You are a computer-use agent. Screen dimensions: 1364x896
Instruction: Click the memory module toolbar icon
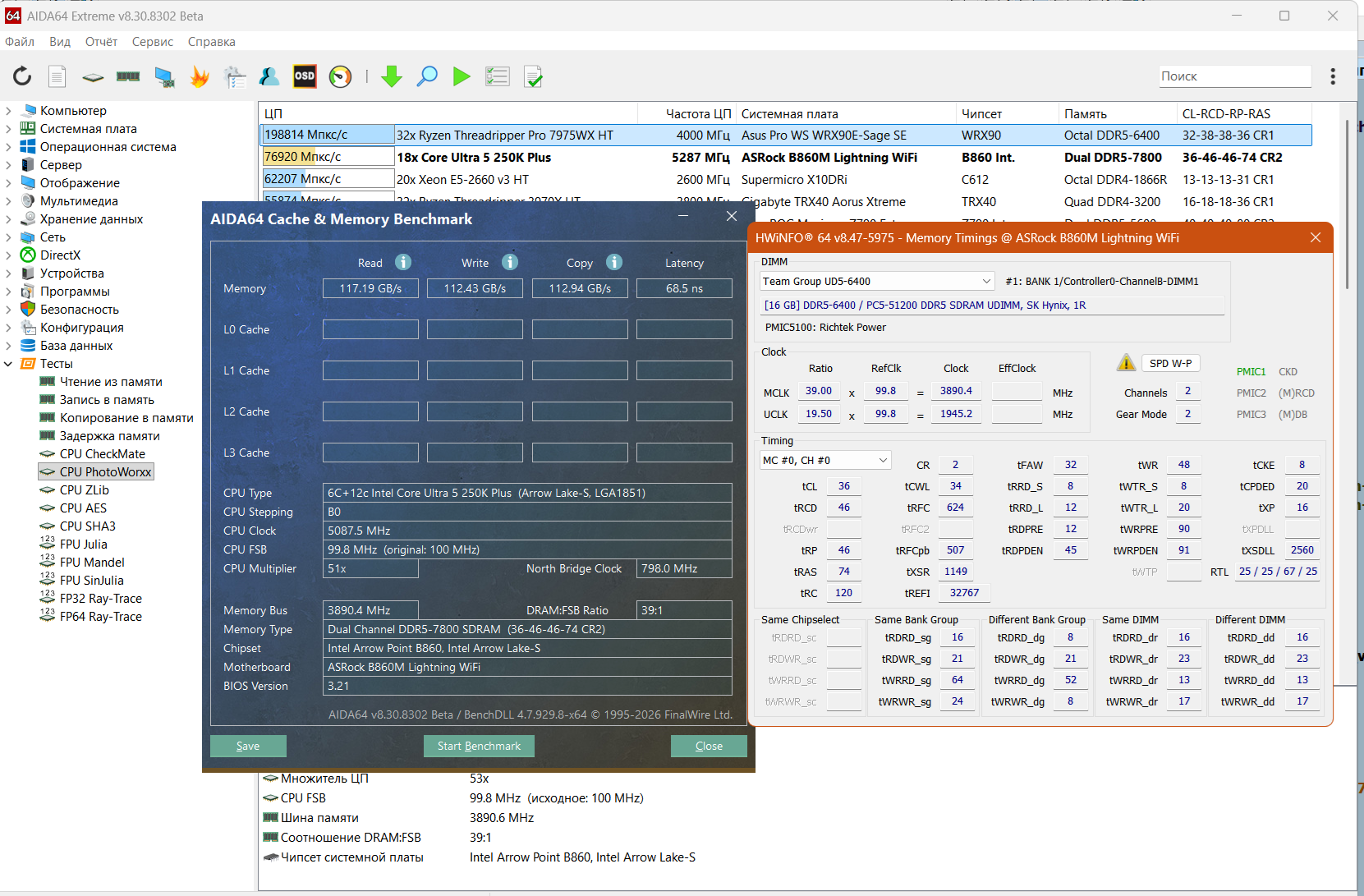click(x=128, y=76)
